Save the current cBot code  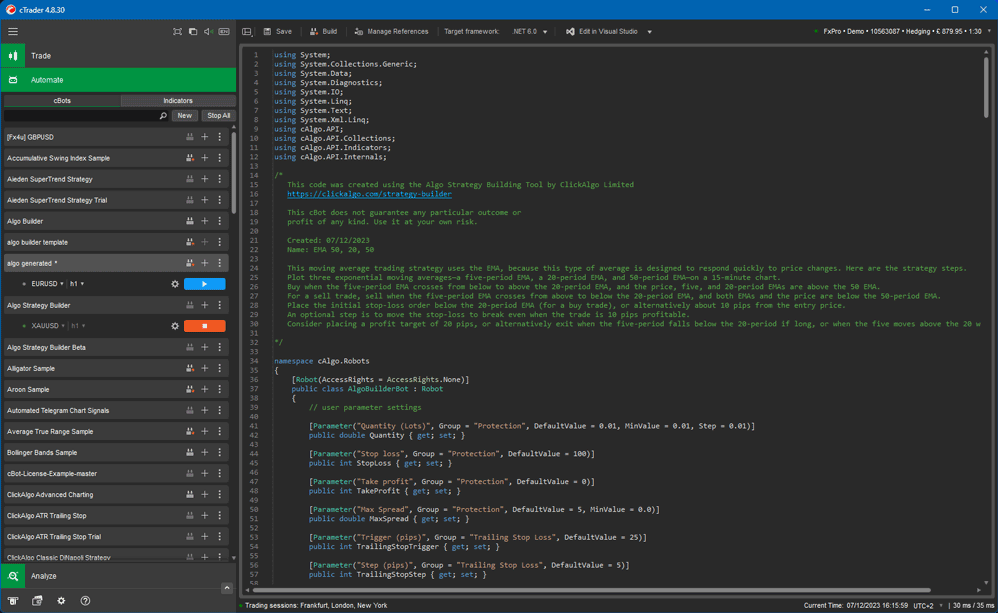click(278, 31)
